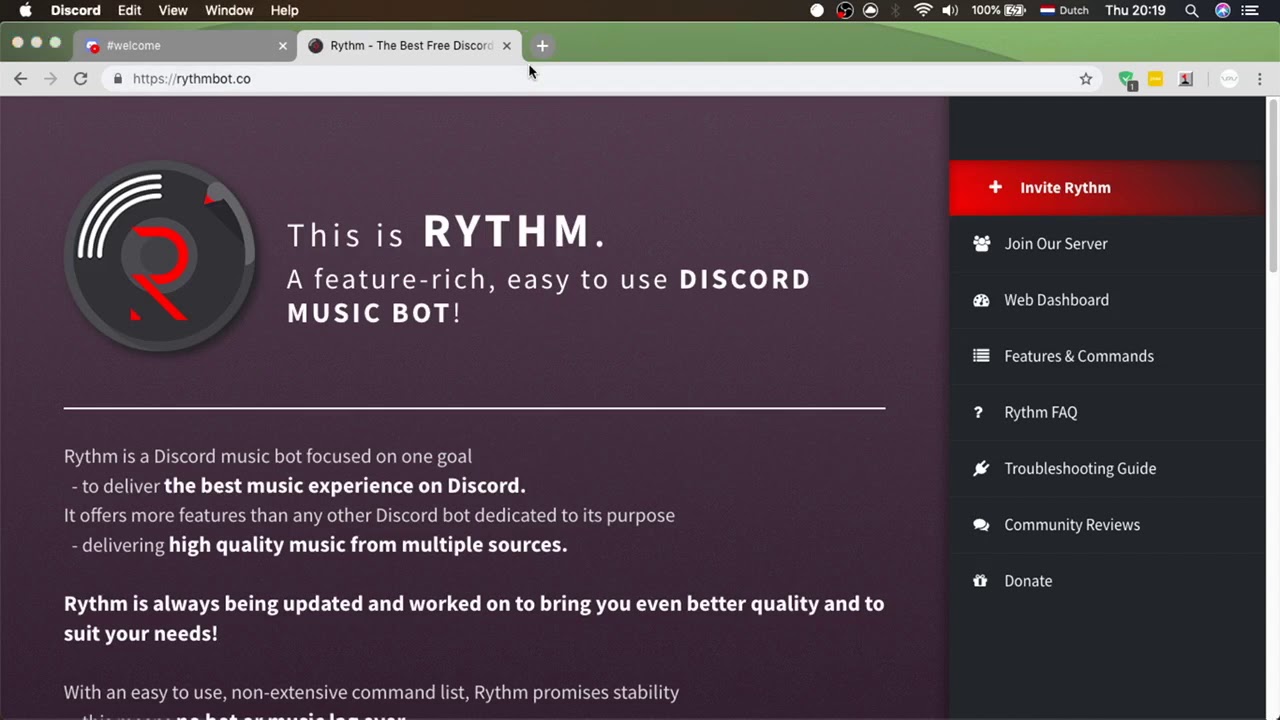Open the browser profile avatar
The image size is (1280, 720).
1230,79
